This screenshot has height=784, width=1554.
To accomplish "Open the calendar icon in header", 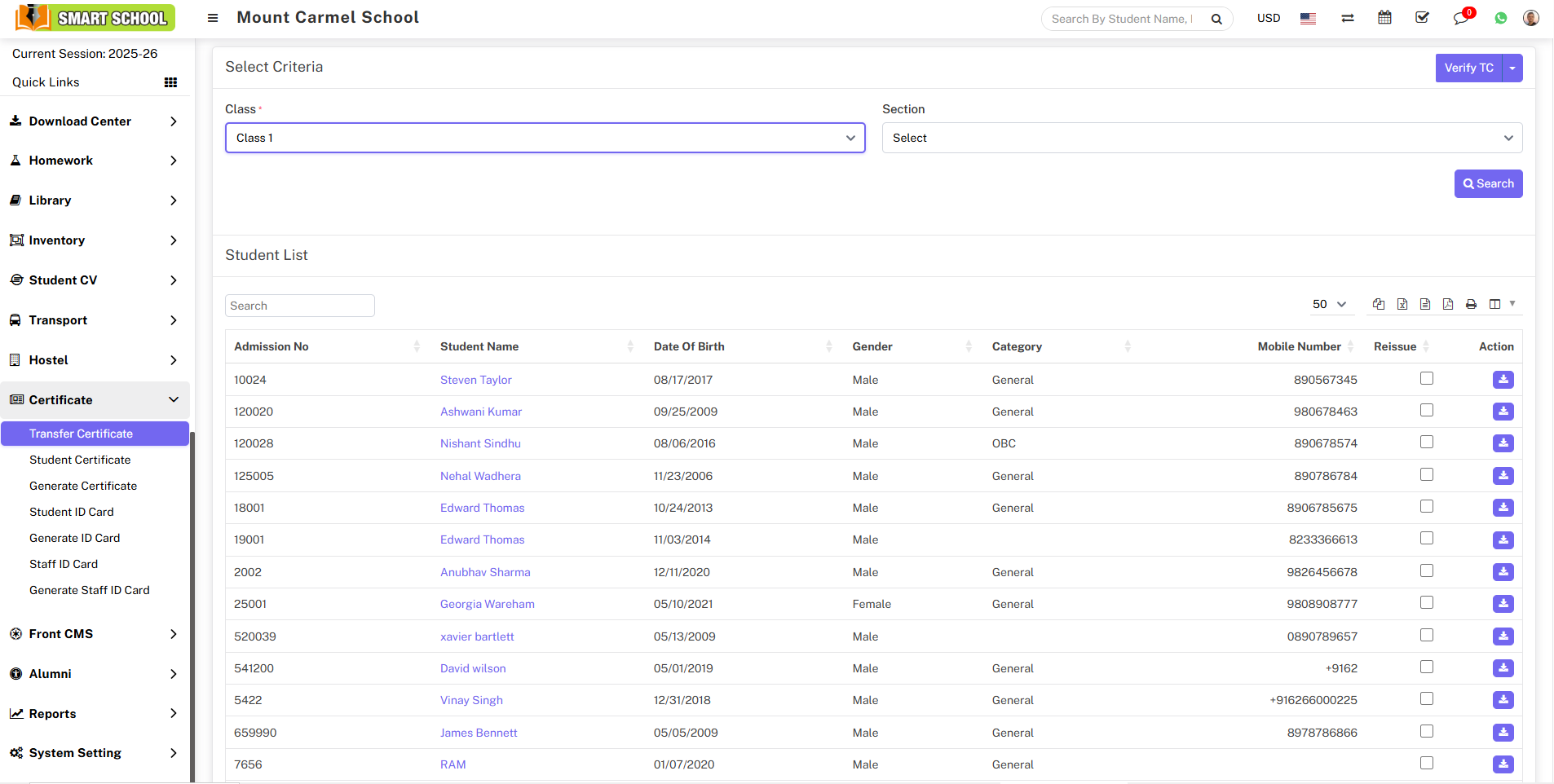I will pos(1384,18).
